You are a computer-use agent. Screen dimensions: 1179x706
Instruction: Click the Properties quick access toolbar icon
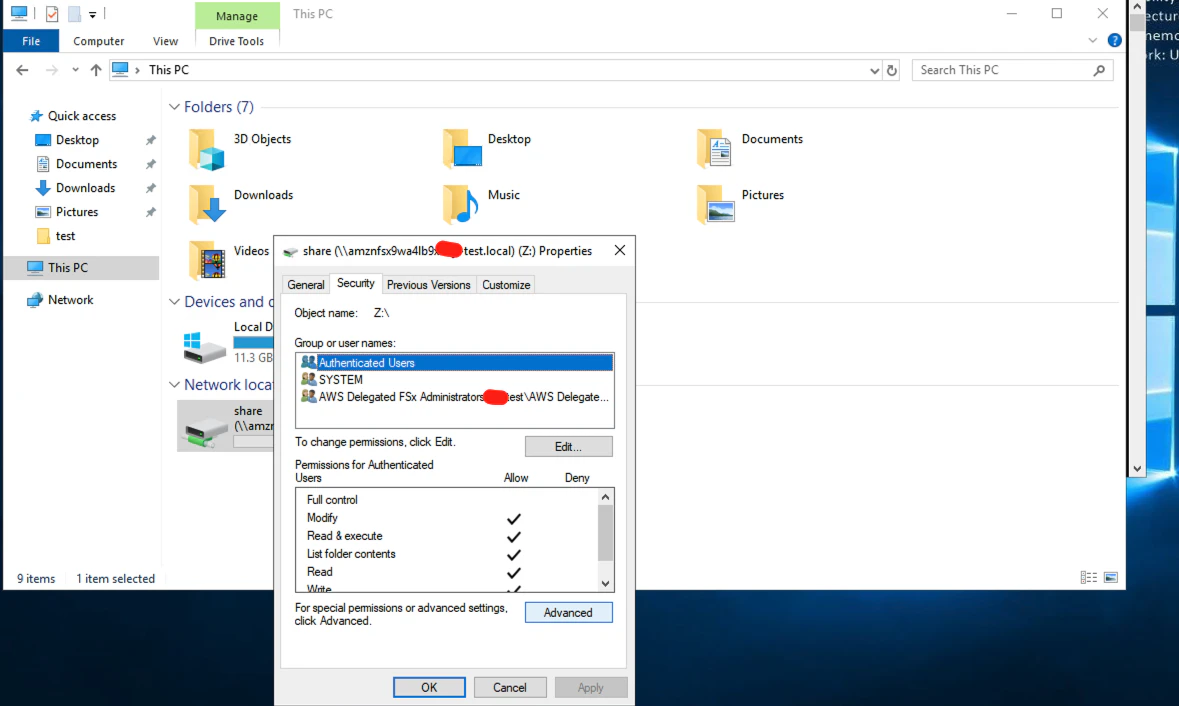52,14
